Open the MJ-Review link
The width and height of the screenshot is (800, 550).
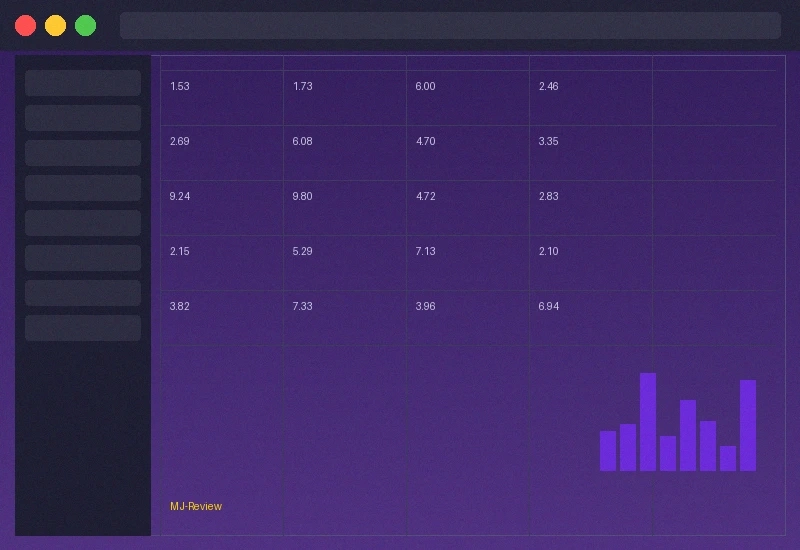(x=196, y=506)
